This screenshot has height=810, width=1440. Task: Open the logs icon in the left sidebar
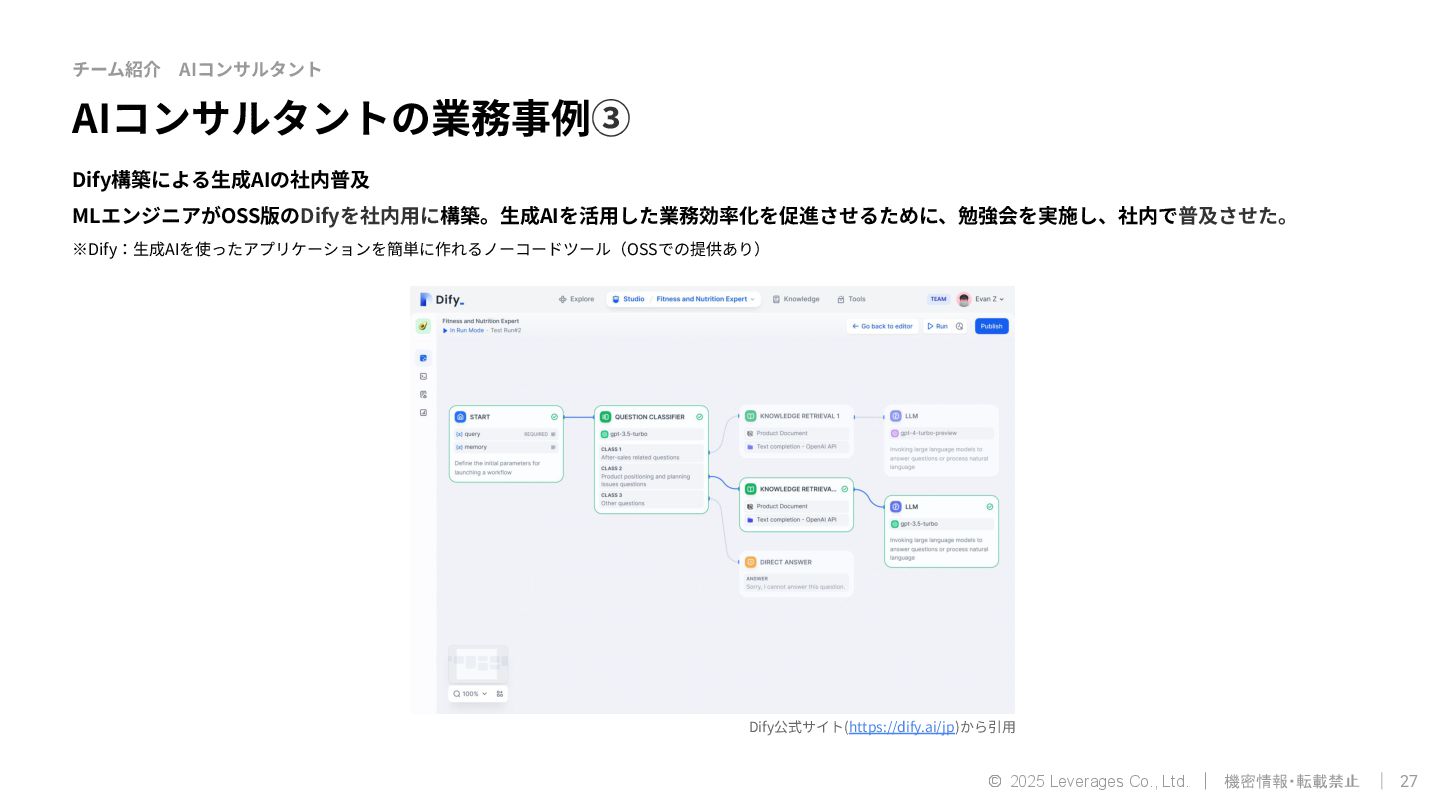coord(423,394)
